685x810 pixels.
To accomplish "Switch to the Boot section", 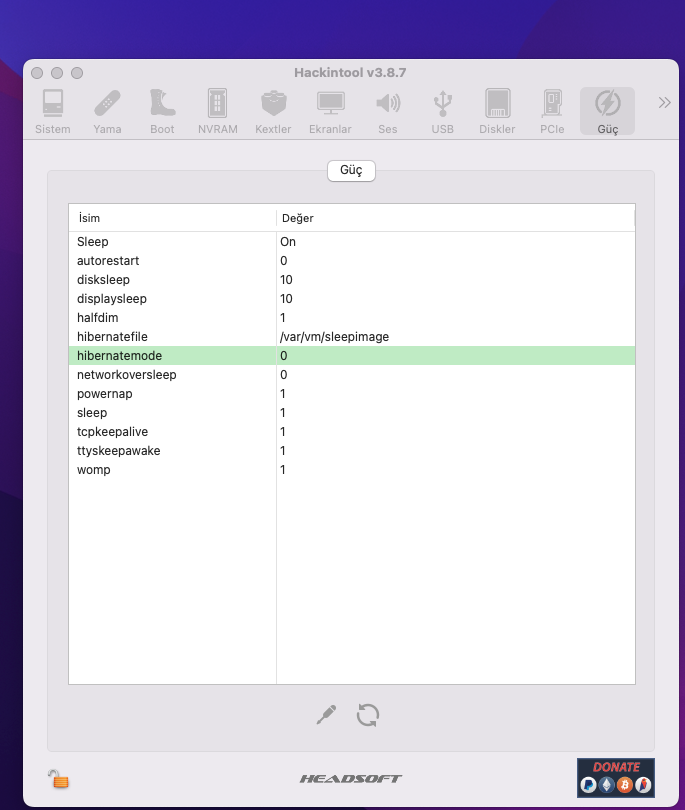I will (x=162, y=111).
